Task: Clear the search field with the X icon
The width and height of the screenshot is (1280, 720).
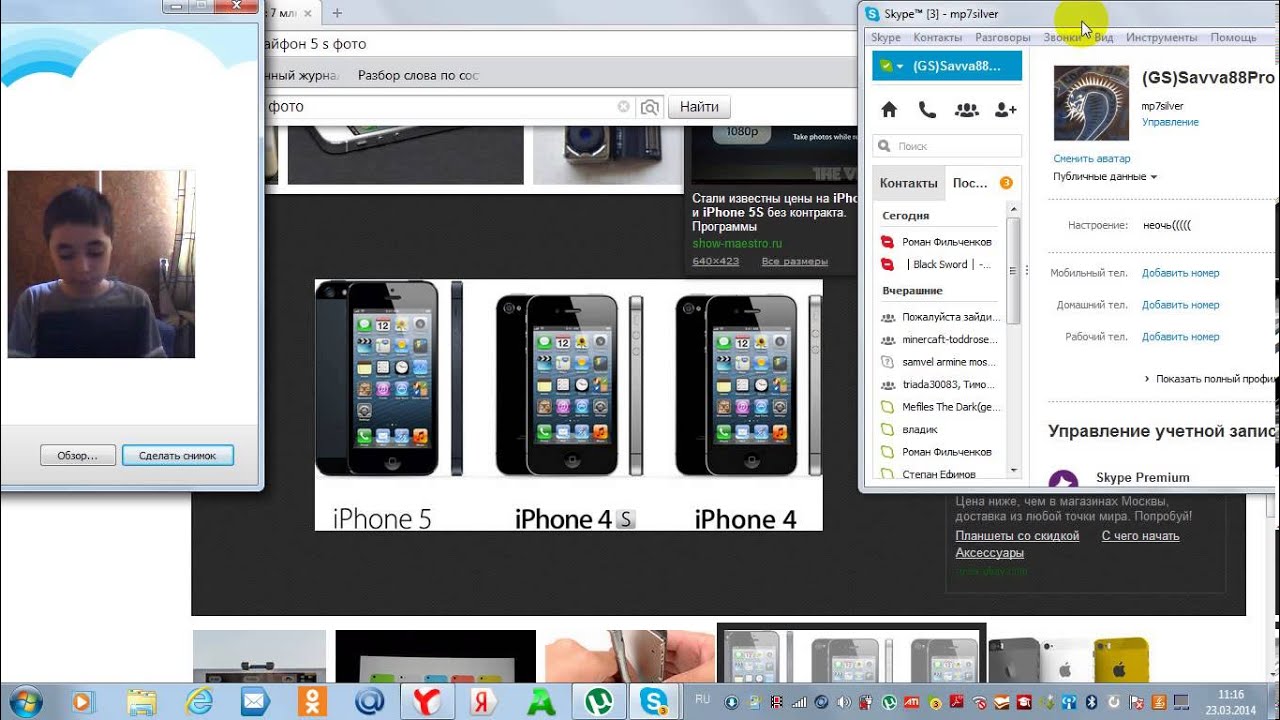Action: click(x=624, y=106)
